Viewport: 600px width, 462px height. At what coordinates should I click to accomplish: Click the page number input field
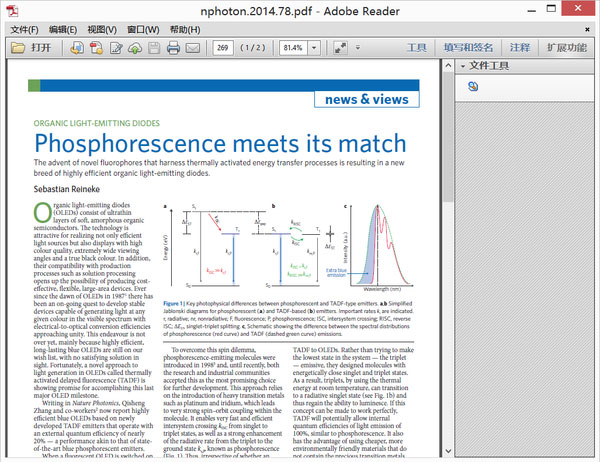tap(223, 47)
